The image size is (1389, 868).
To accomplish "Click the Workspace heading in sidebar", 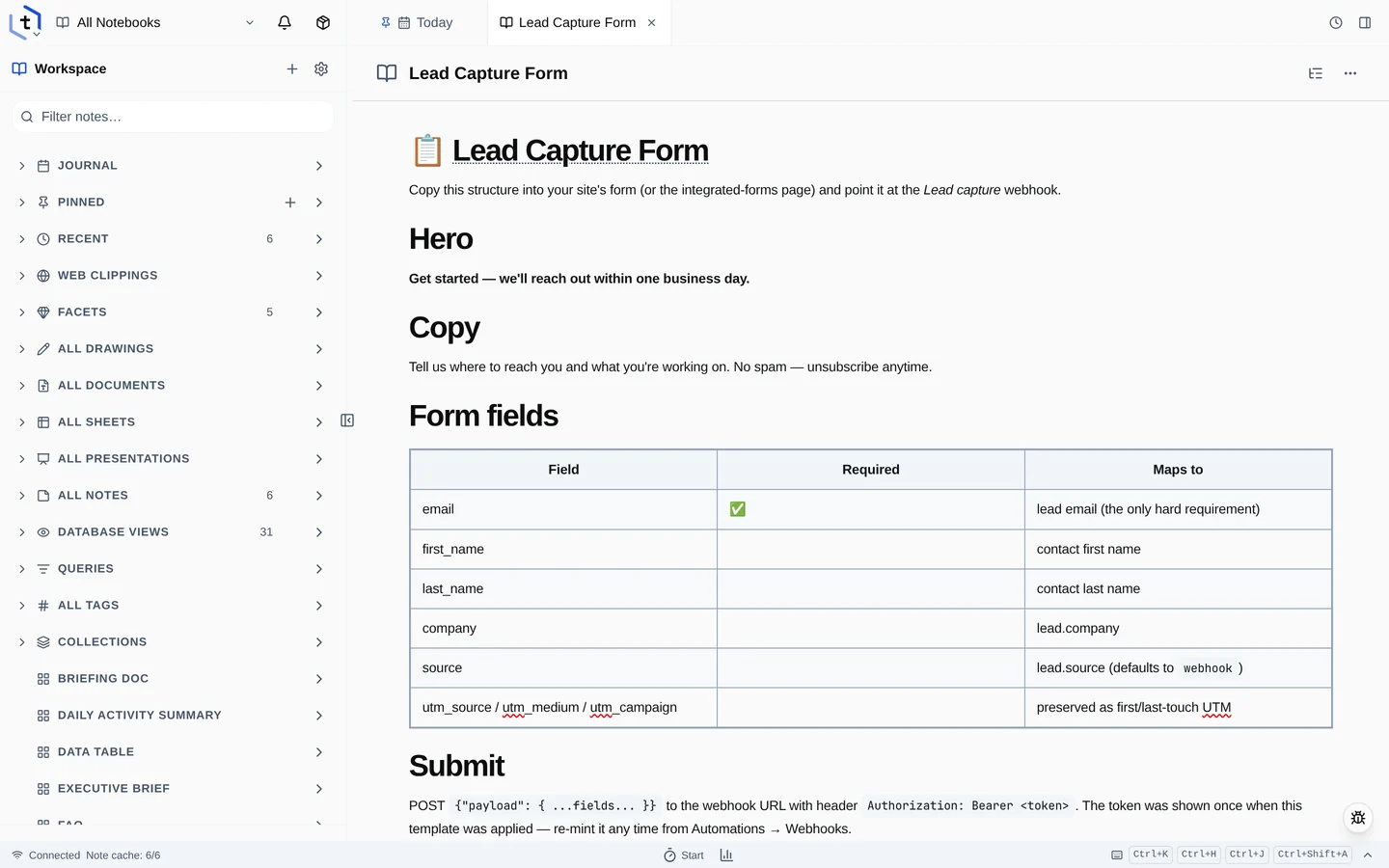I will (70, 68).
